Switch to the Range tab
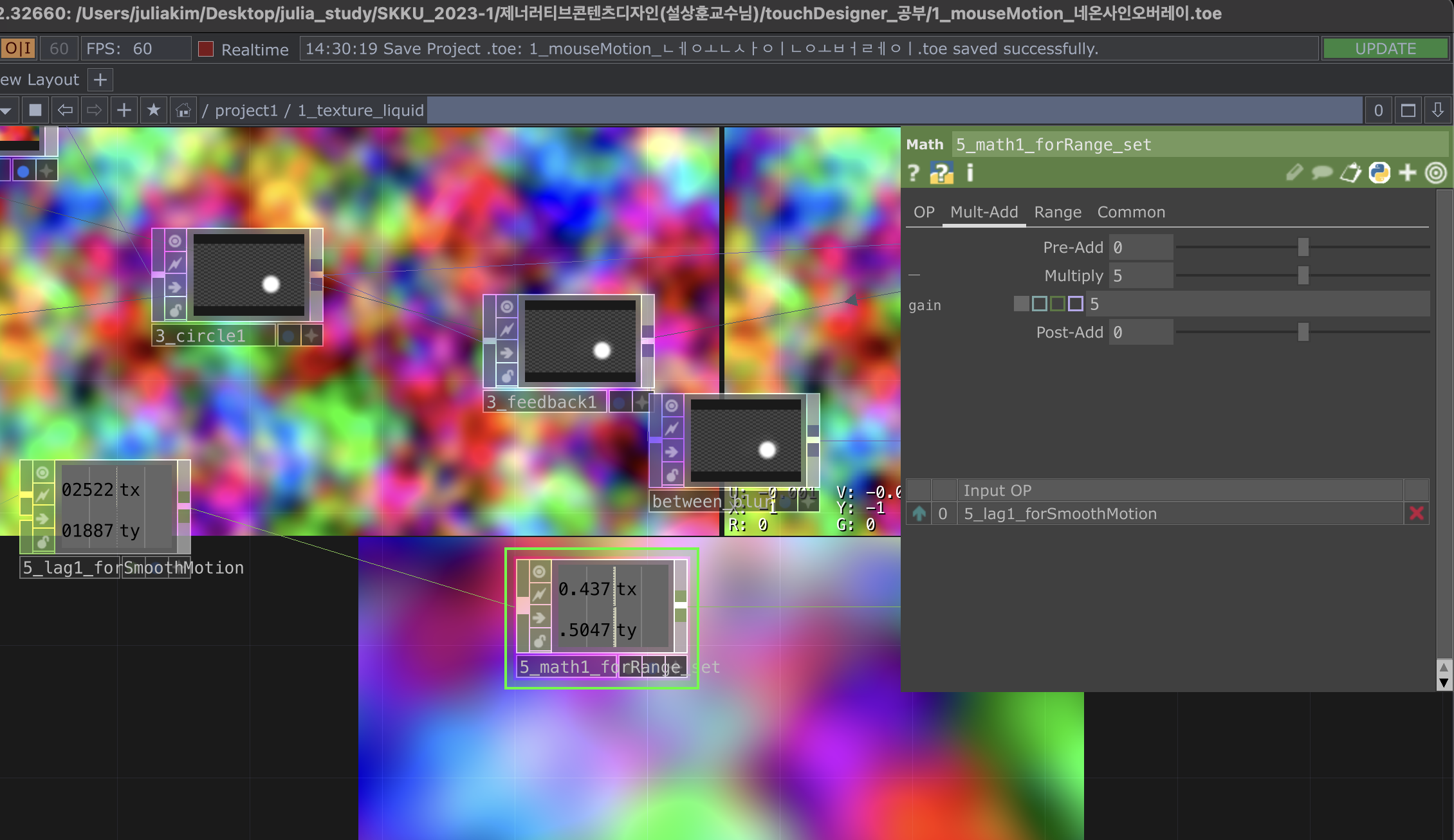 point(1058,212)
